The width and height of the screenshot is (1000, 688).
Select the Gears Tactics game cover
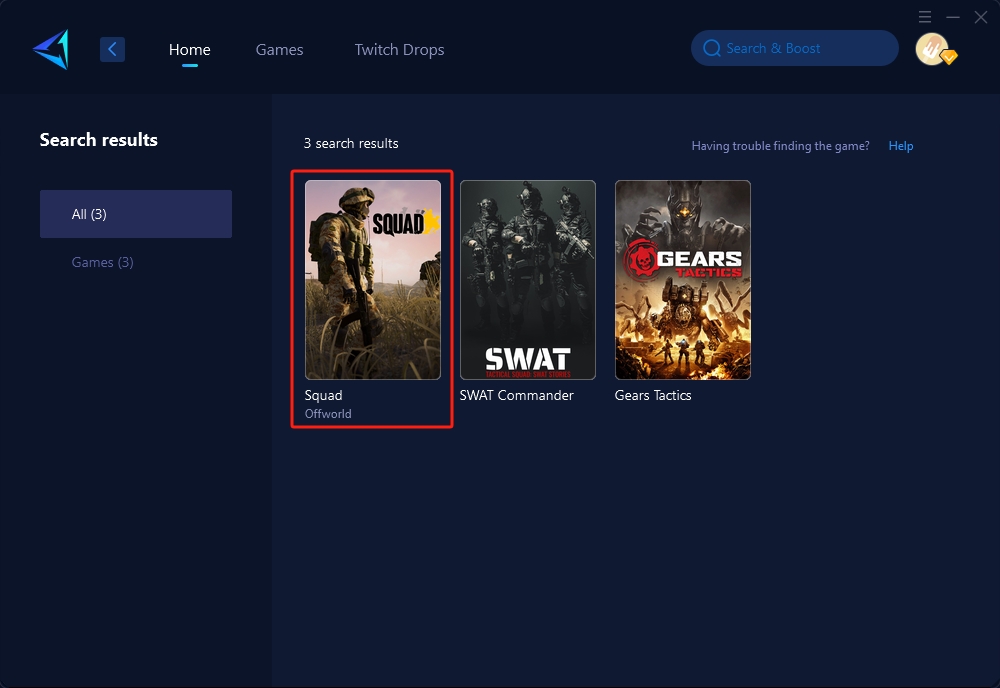coord(683,280)
